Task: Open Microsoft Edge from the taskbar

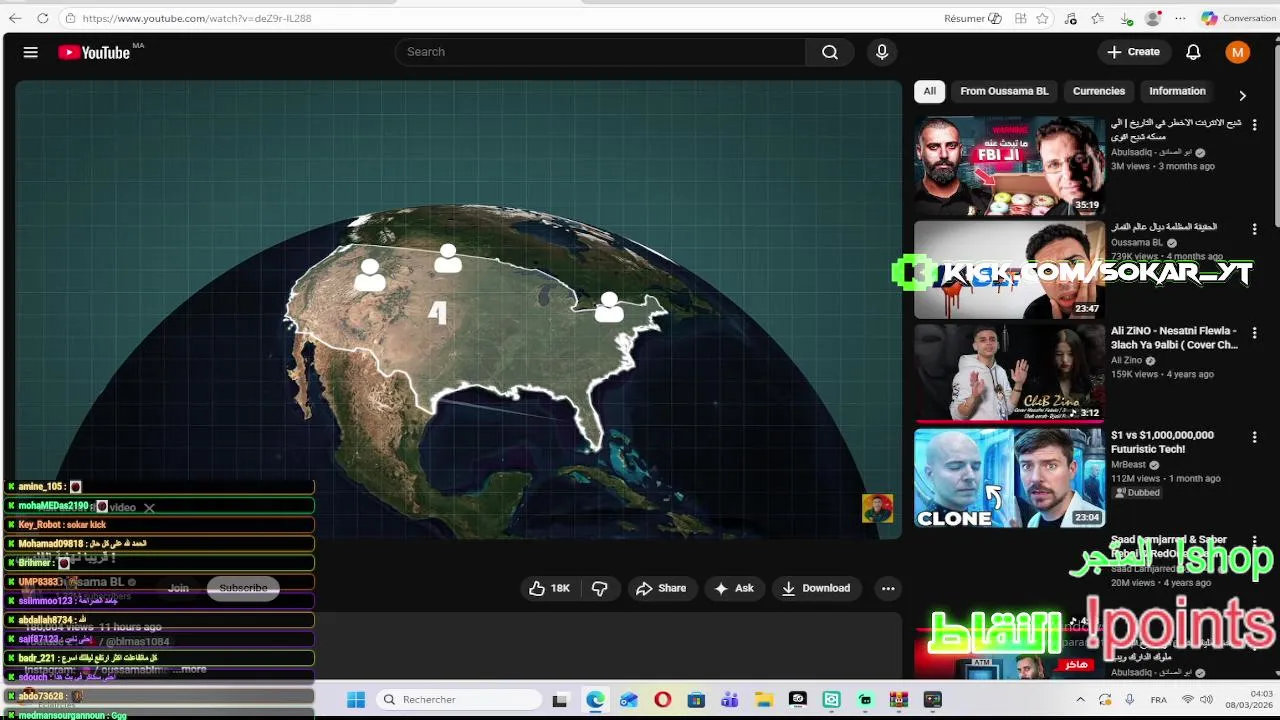Action: [x=595, y=700]
